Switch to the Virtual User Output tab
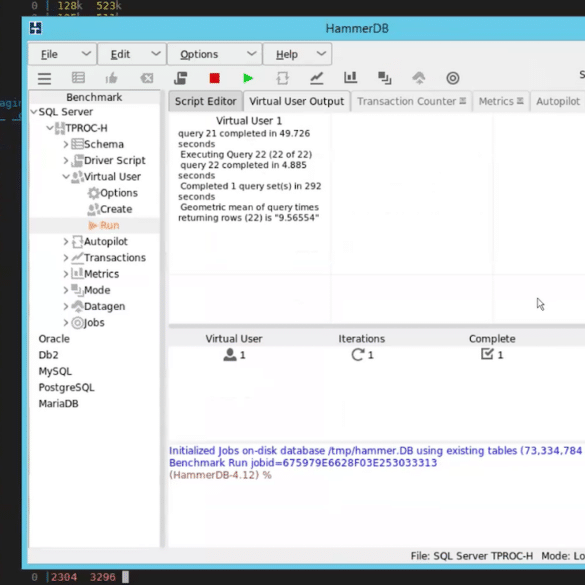585x585 pixels. coord(297,101)
